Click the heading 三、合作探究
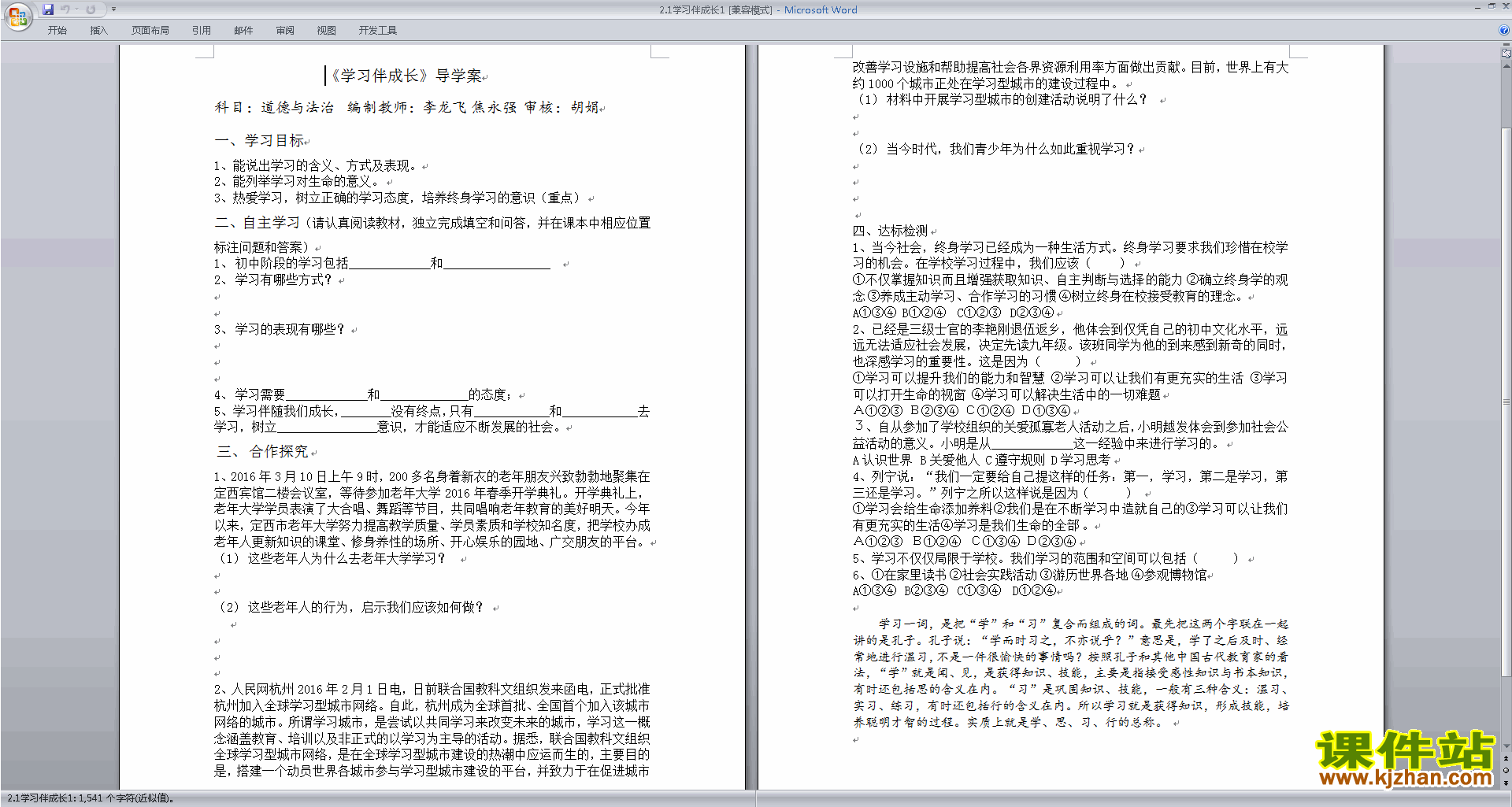This screenshot has height=807, width=1512. [263, 451]
